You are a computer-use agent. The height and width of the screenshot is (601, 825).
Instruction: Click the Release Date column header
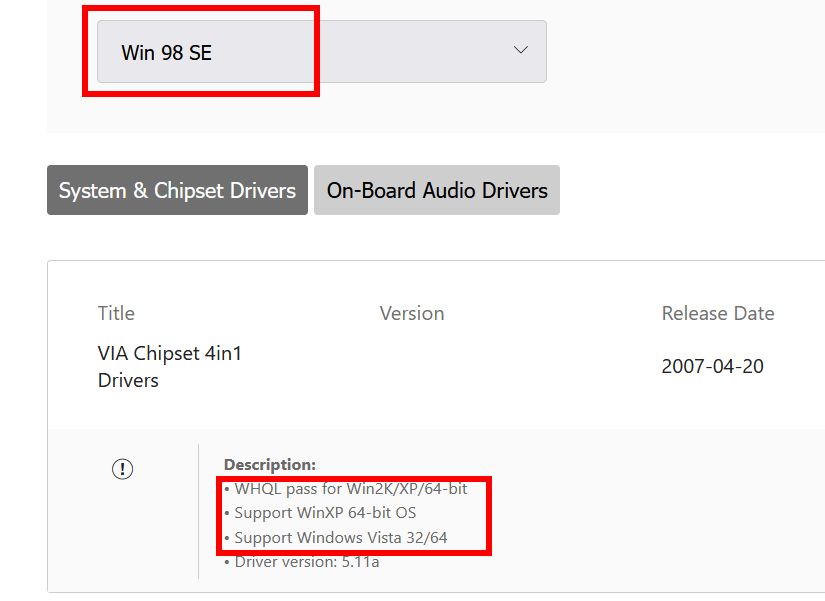click(718, 313)
